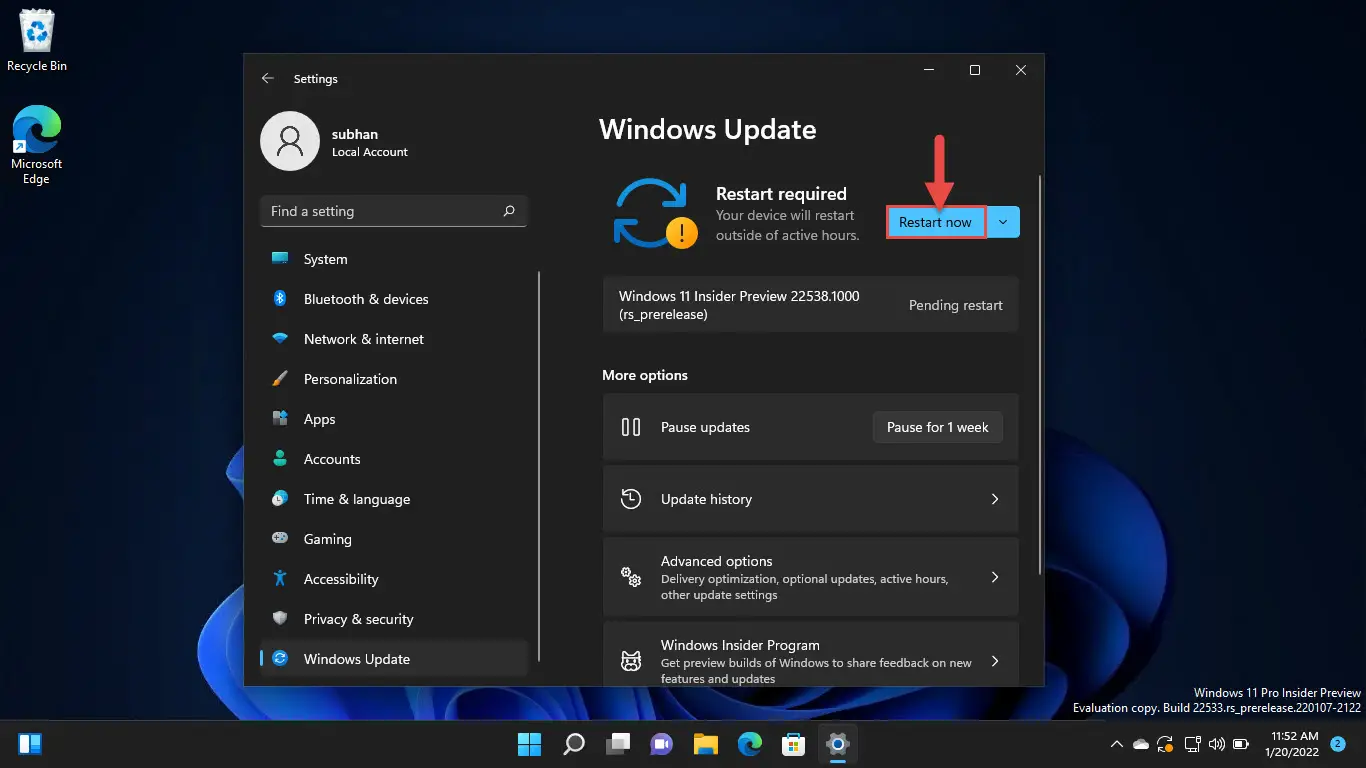
Task: Click the Windows Update tray icon
Action: [x=1165, y=744]
